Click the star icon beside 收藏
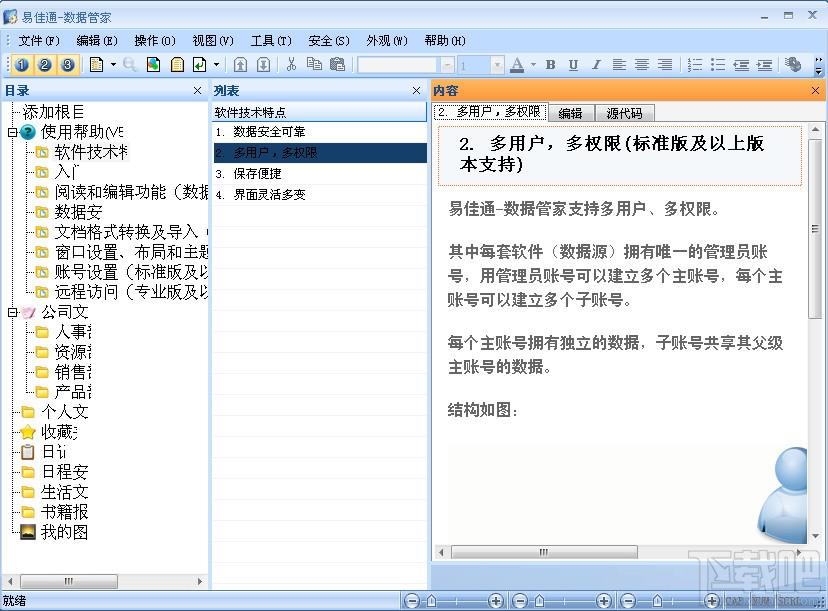Image resolution: width=828 pixels, height=611 pixels. coord(28,433)
